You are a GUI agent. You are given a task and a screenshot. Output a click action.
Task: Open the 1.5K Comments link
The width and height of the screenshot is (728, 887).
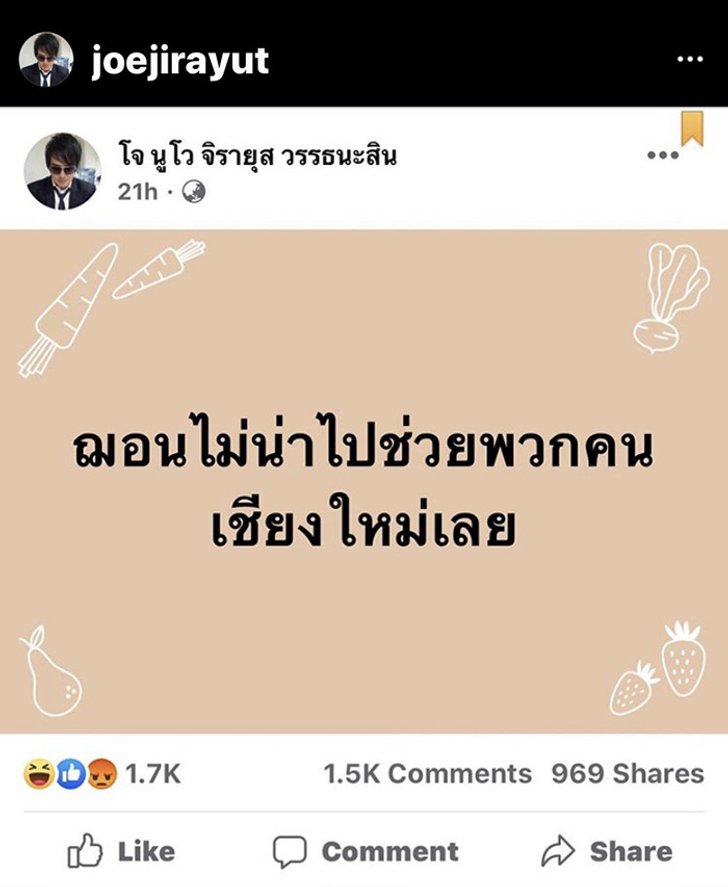click(427, 774)
